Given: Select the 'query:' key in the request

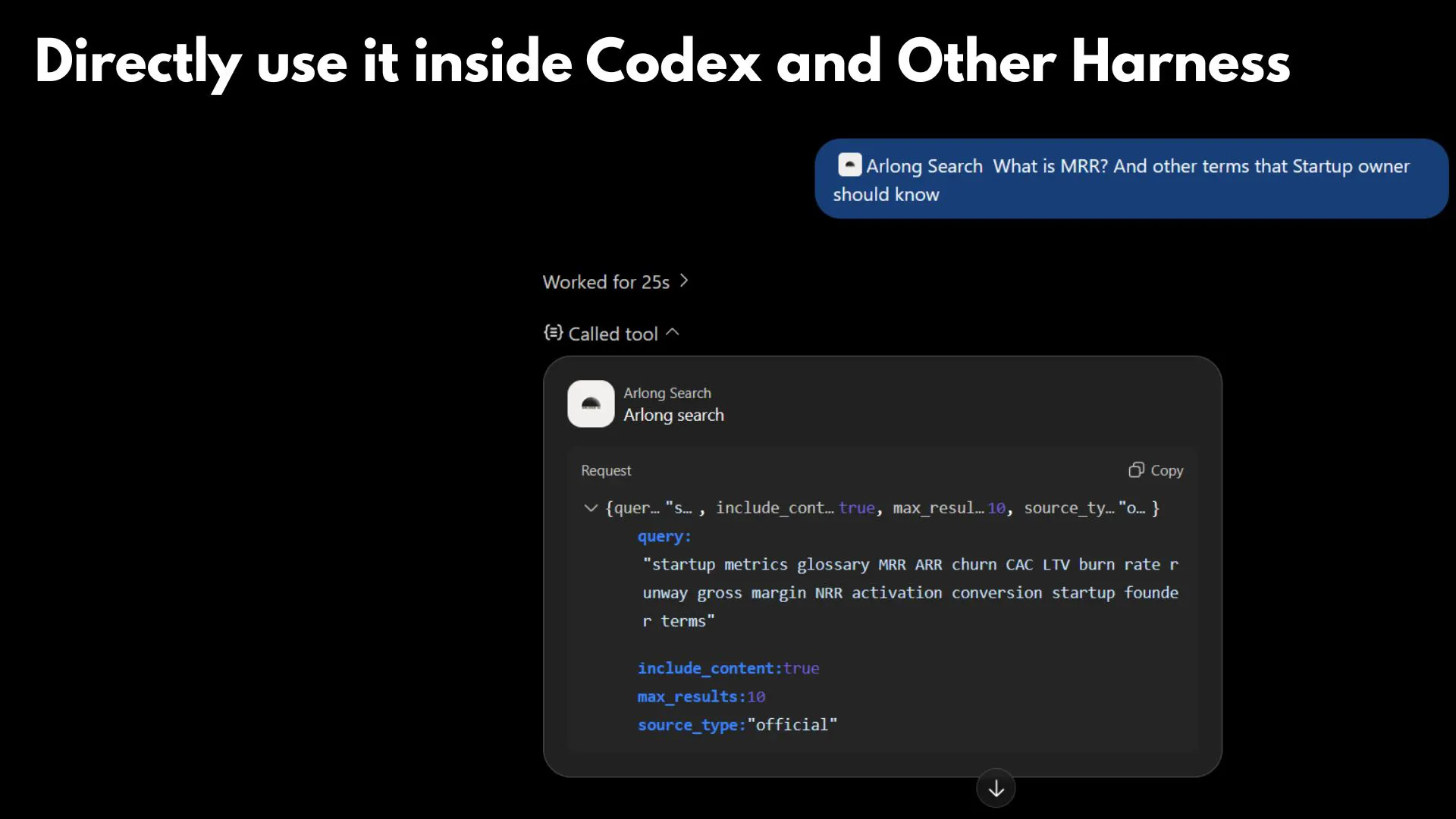Looking at the screenshot, I should [x=664, y=536].
